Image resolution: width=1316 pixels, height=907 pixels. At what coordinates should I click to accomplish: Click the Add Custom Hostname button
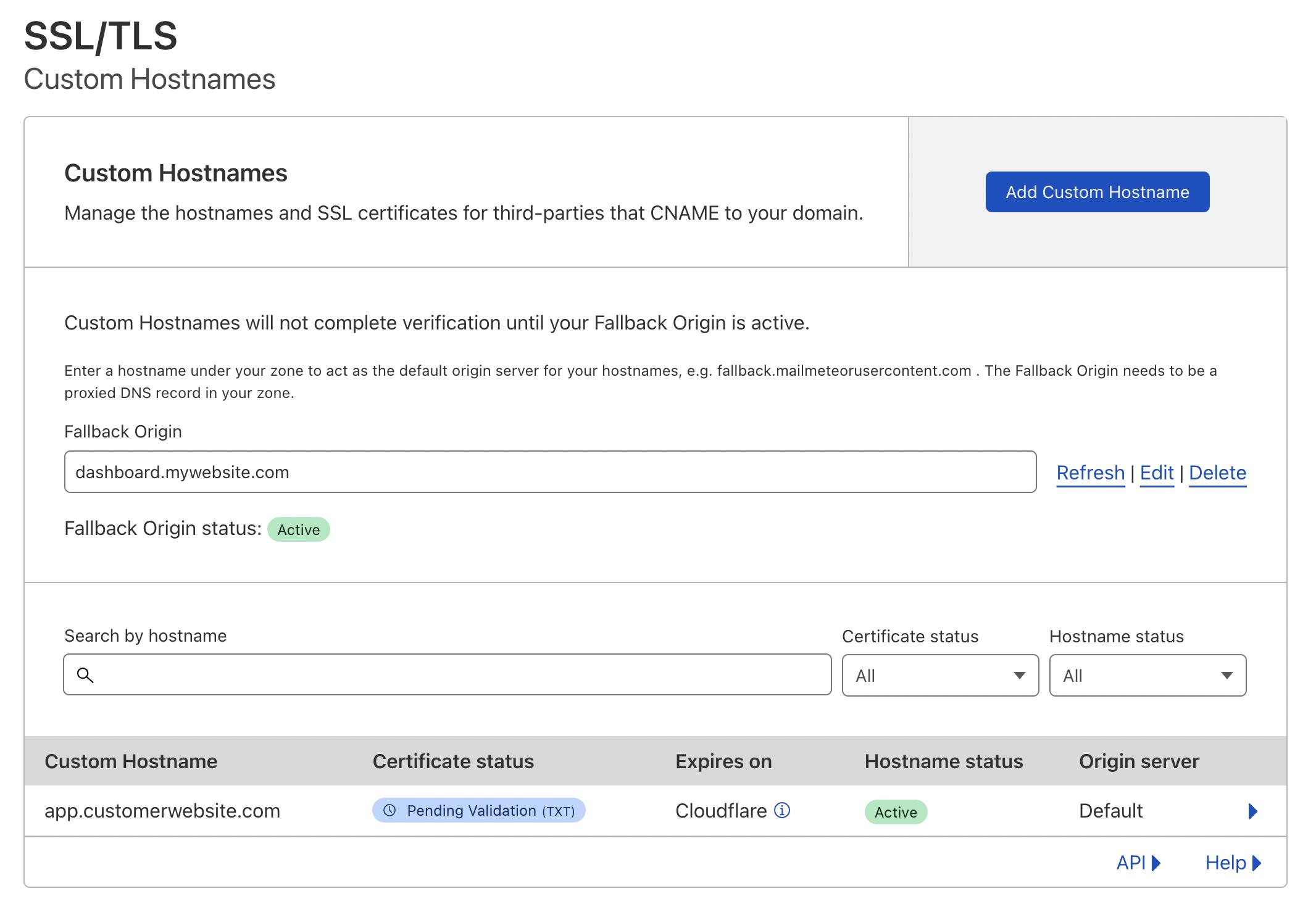(x=1098, y=191)
